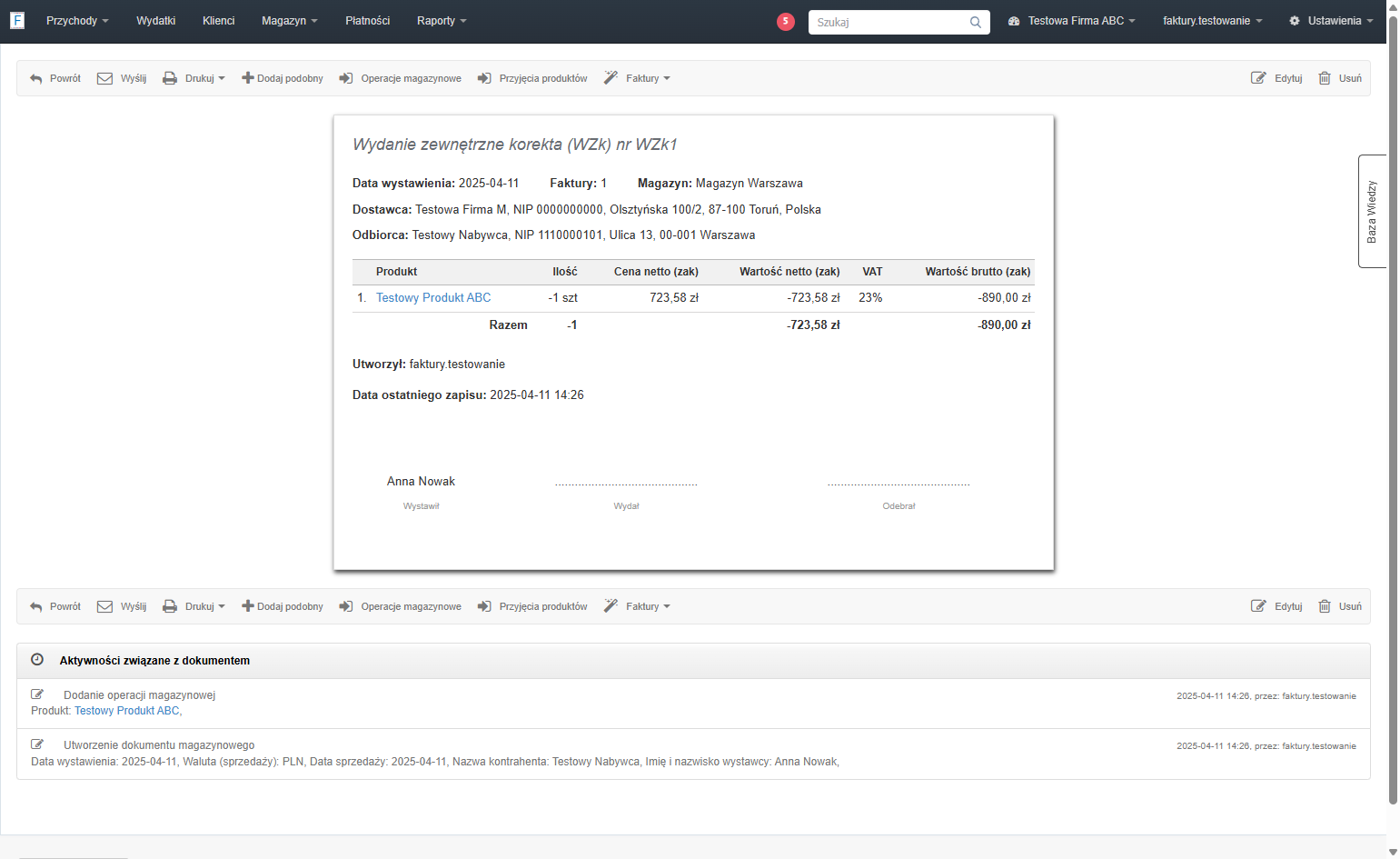The image size is (1400, 859).
Task: Open Testowy Produkt ABC link in activities list
Action: (x=127, y=711)
